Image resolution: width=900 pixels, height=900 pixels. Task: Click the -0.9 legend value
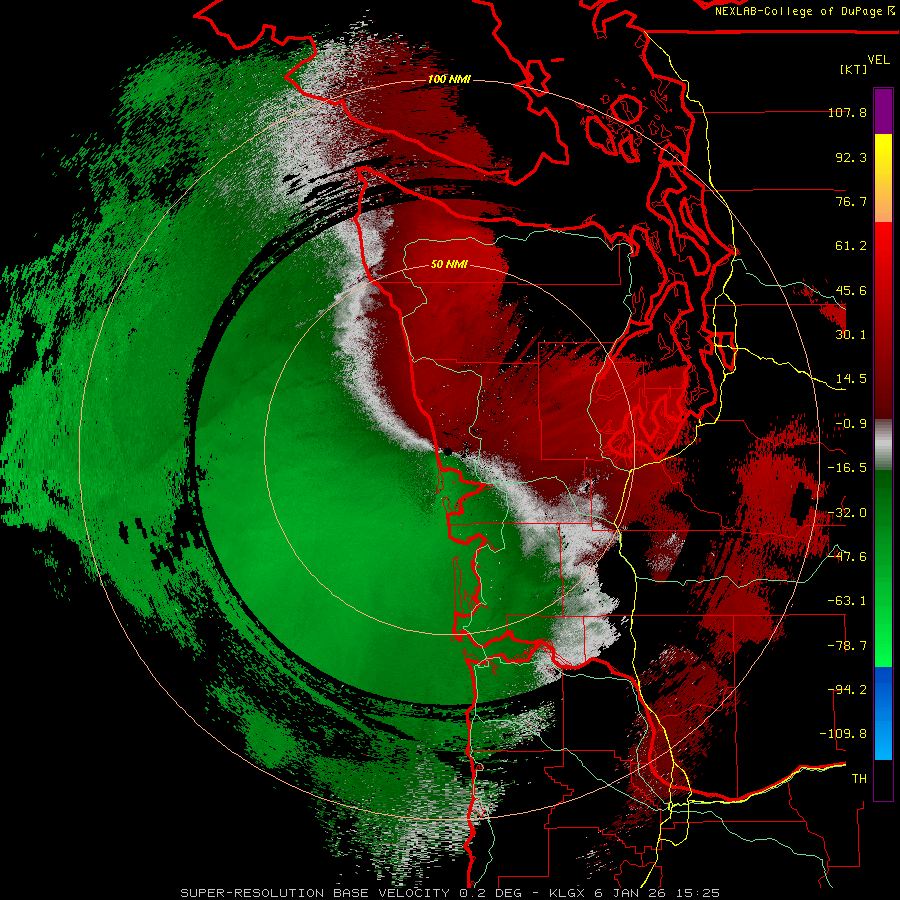click(x=851, y=423)
